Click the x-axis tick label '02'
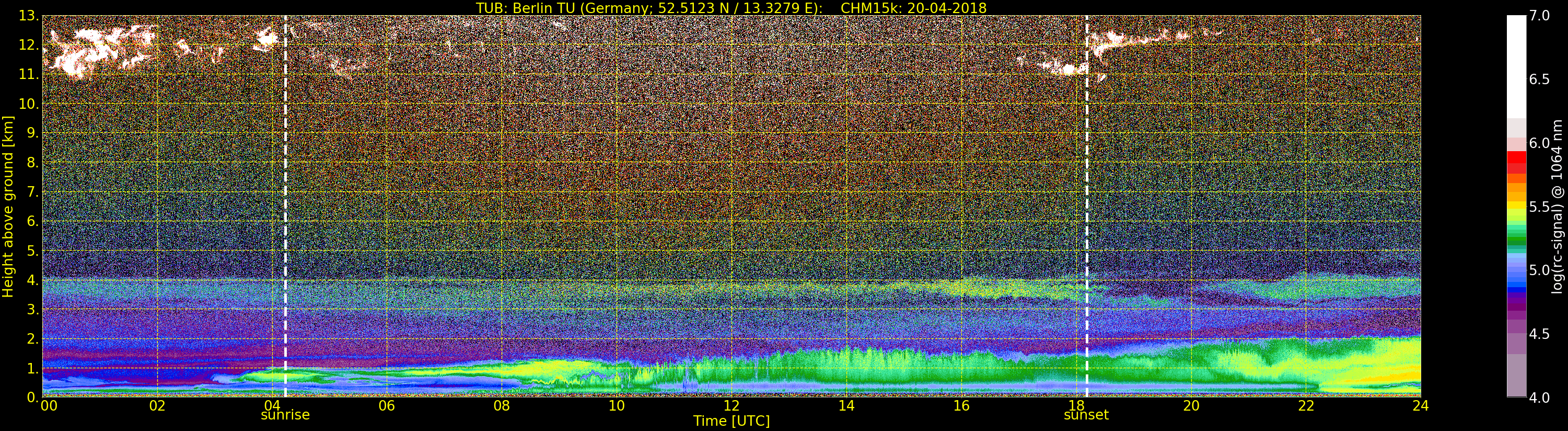This screenshot has width=1568, height=431. pos(157,406)
